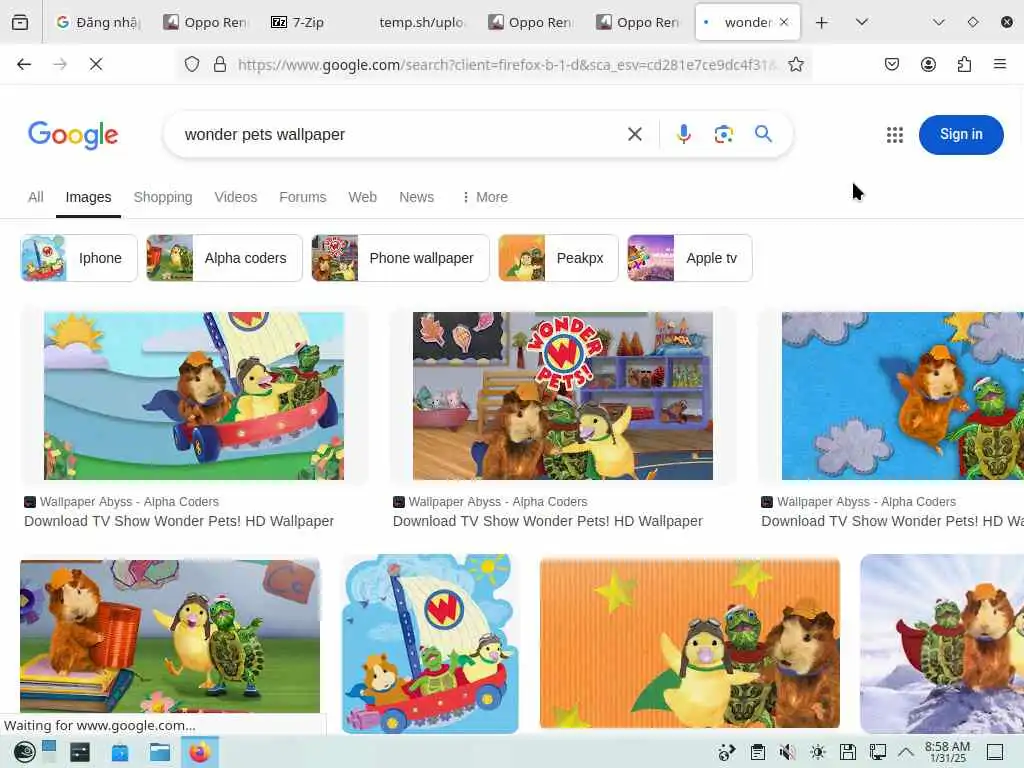The image size is (1024, 768).
Task: Show desktop button at taskbar end
Action: (995, 752)
